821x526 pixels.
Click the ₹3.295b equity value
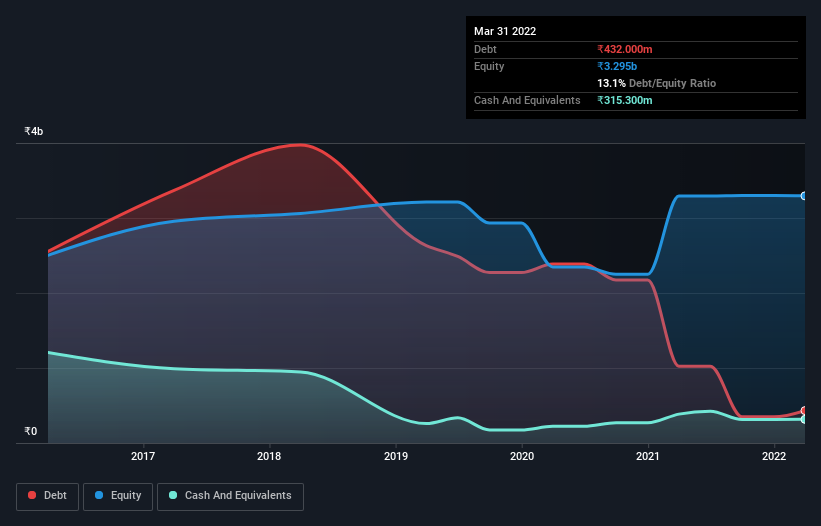pos(617,66)
